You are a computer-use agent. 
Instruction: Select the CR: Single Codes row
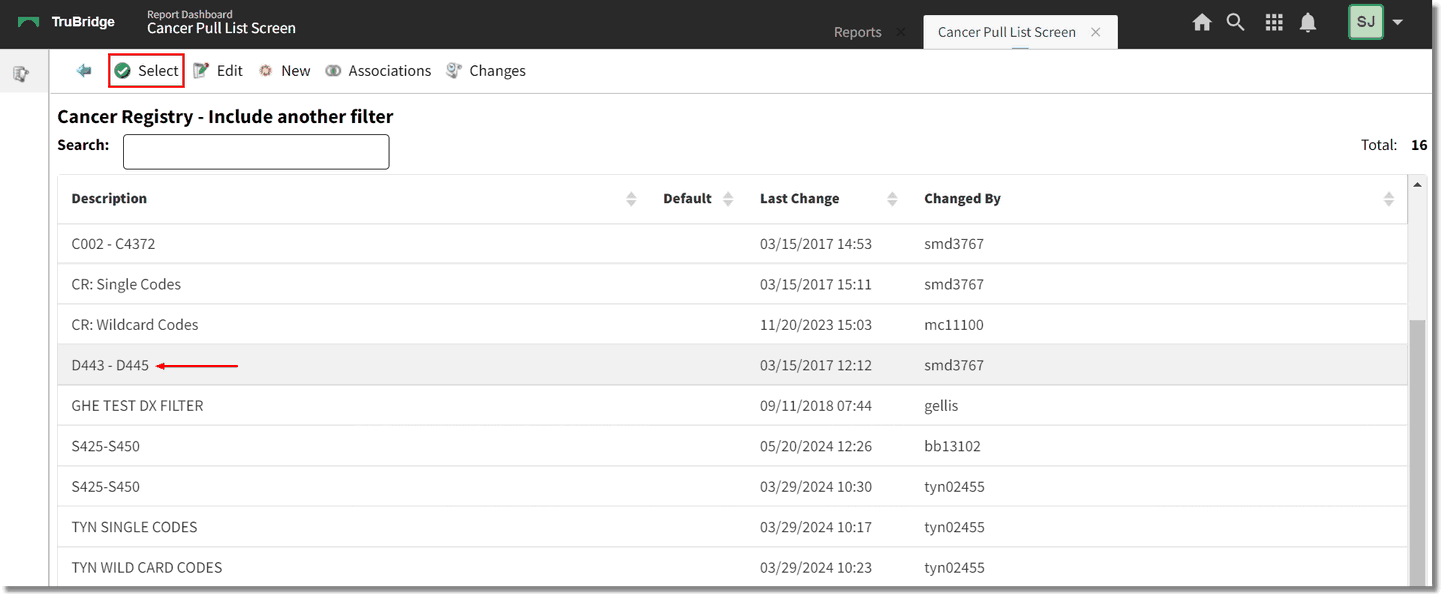[732, 284]
